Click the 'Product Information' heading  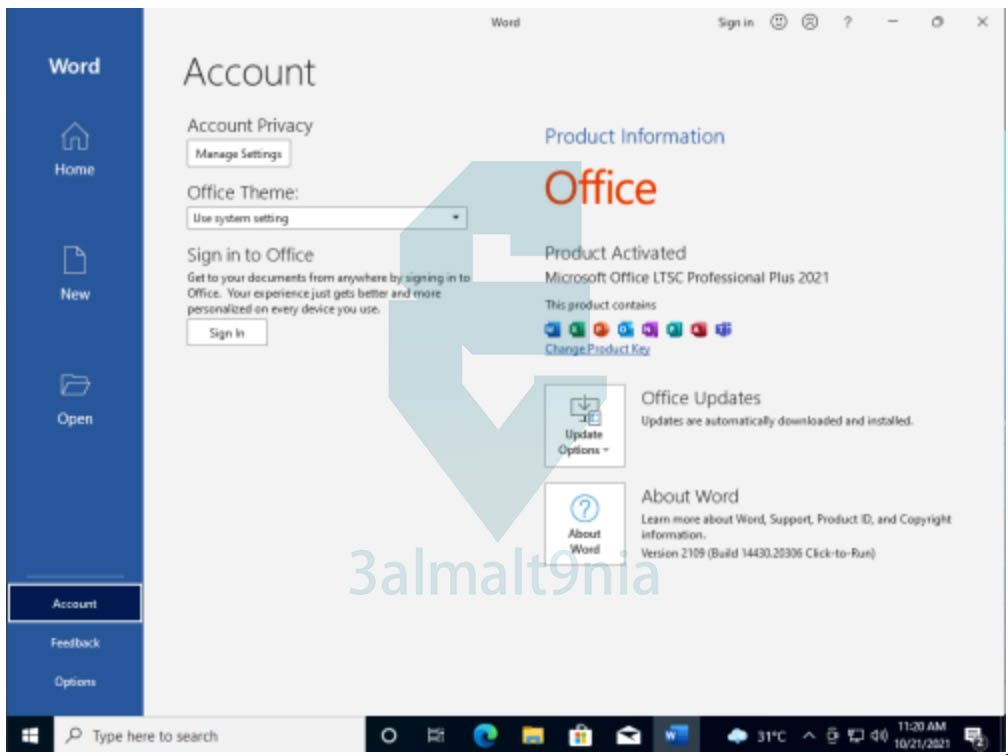(634, 136)
